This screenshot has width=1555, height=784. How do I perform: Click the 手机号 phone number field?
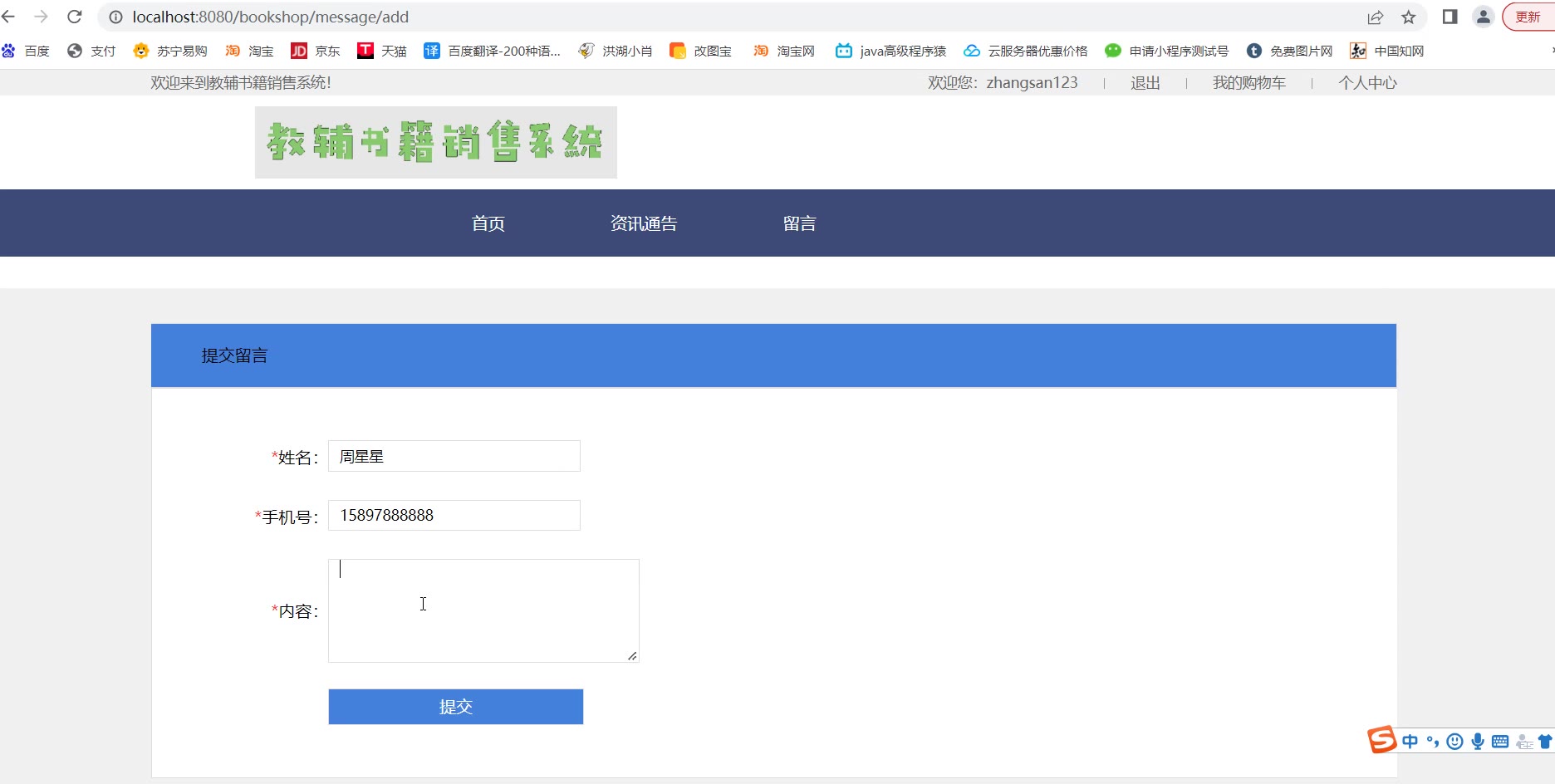(454, 515)
